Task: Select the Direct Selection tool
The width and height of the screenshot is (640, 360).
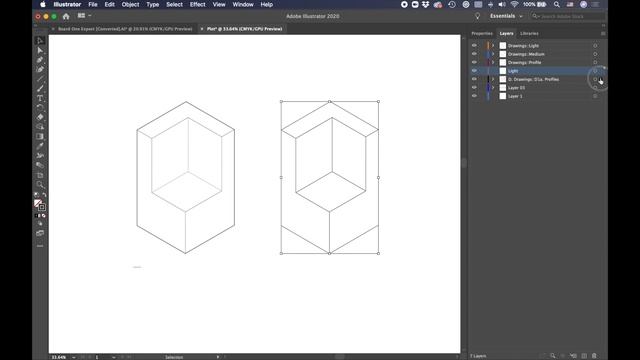Action: tap(40, 50)
